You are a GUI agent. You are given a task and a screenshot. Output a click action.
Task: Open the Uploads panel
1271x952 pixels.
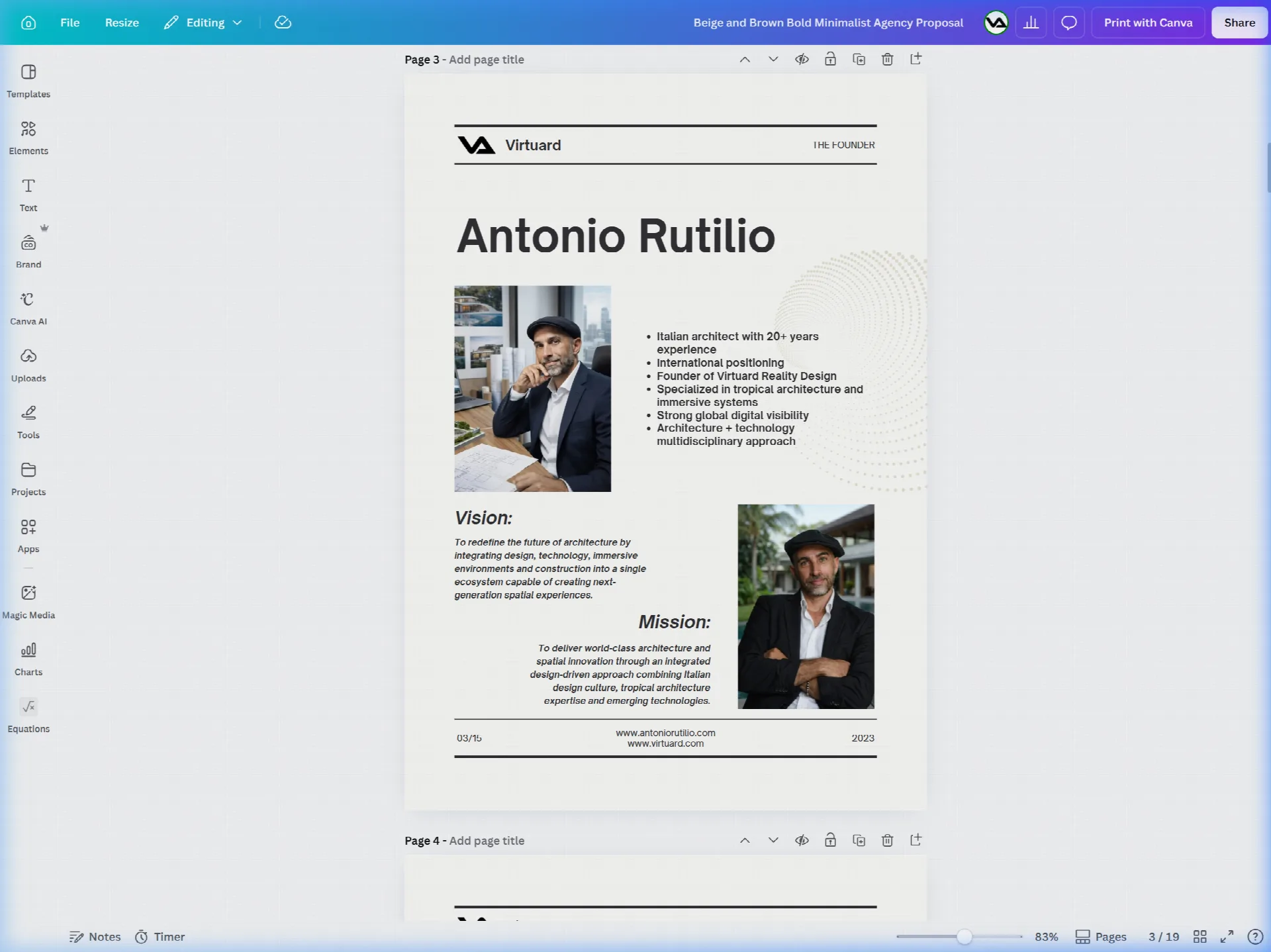(x=28, y=365)
